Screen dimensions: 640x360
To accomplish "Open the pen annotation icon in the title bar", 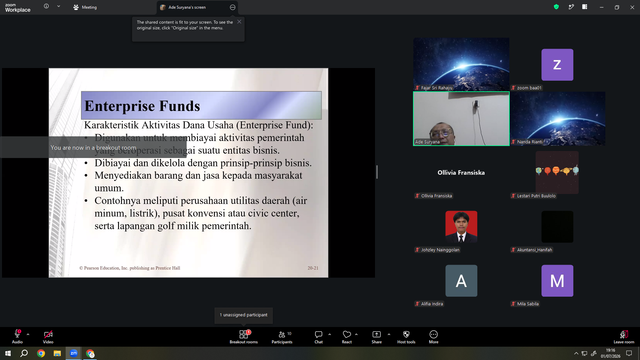I will (x=571, y=7).
